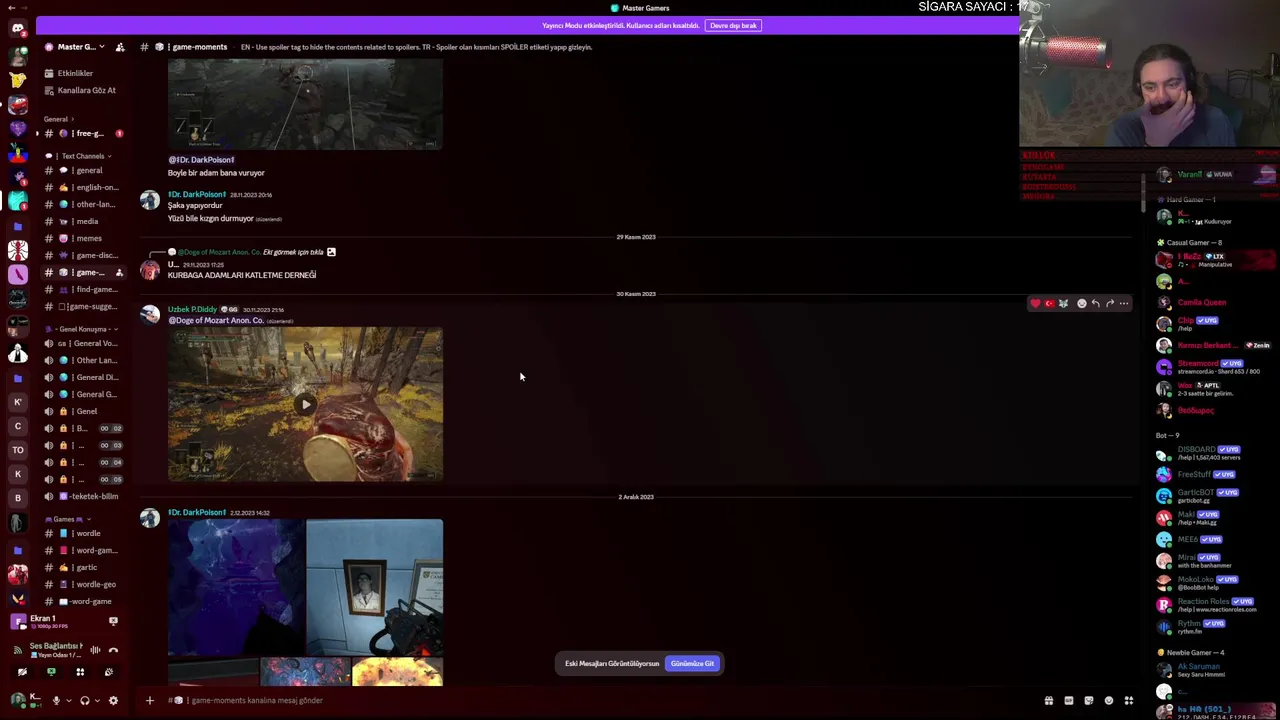Click the voice connection signal icon
The width and height of the screenshot is (1280, 720).
pyautogui.click(x=18, y=650)
